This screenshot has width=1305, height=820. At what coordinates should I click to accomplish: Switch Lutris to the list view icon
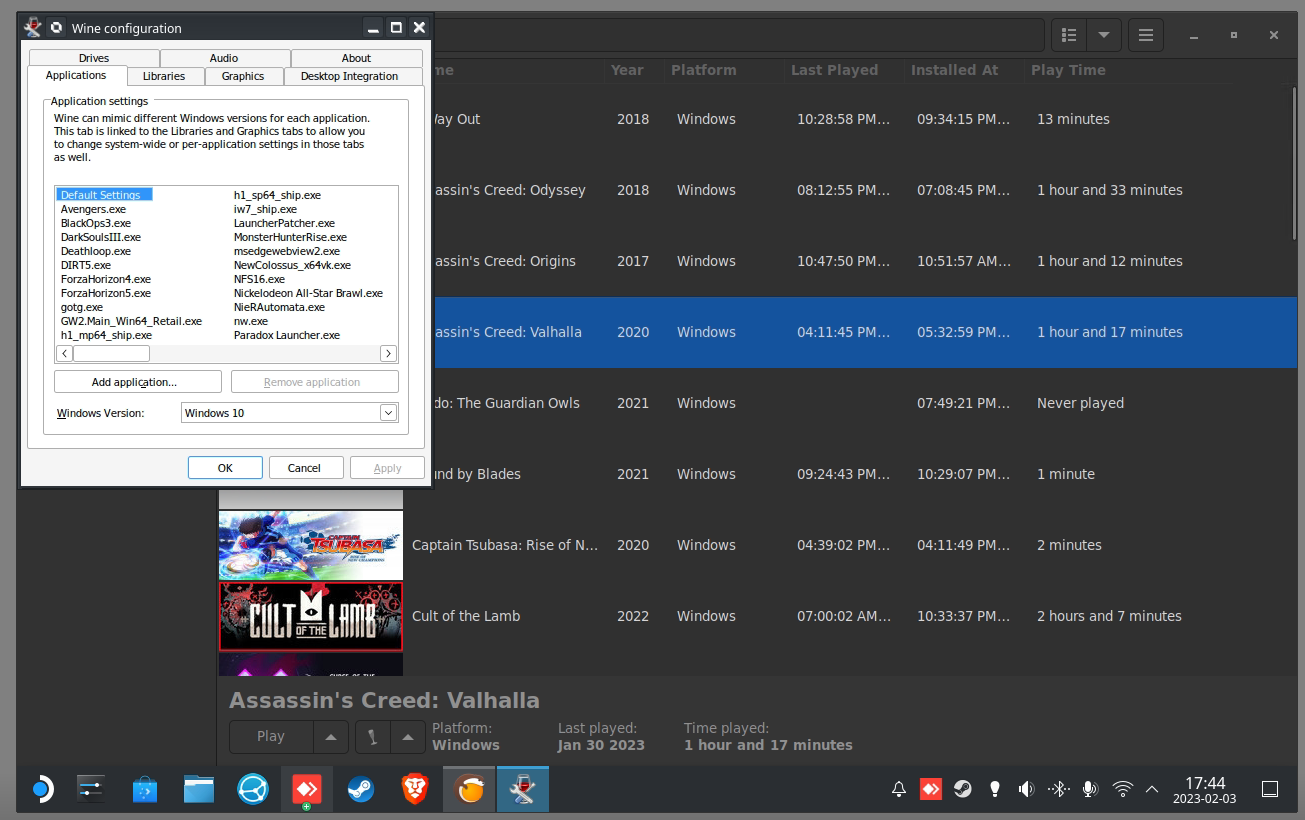(1069, 35)
